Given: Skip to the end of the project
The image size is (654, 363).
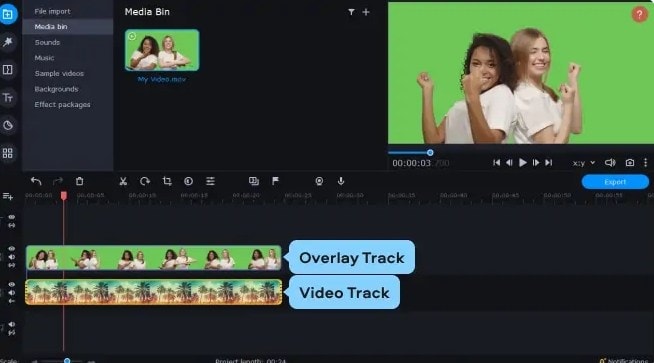Looking at the screenshot, I should pyautogui.click(x=549, y=163).
